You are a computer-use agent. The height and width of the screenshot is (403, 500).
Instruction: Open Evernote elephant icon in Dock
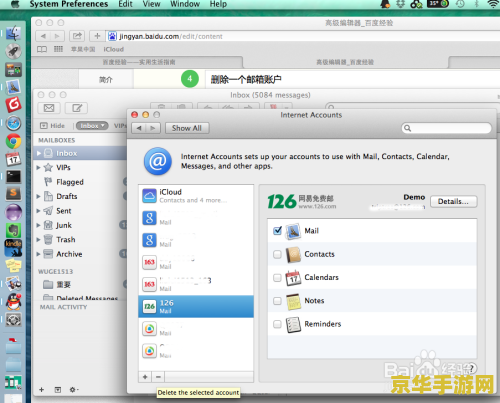click(x=13, y=230)
